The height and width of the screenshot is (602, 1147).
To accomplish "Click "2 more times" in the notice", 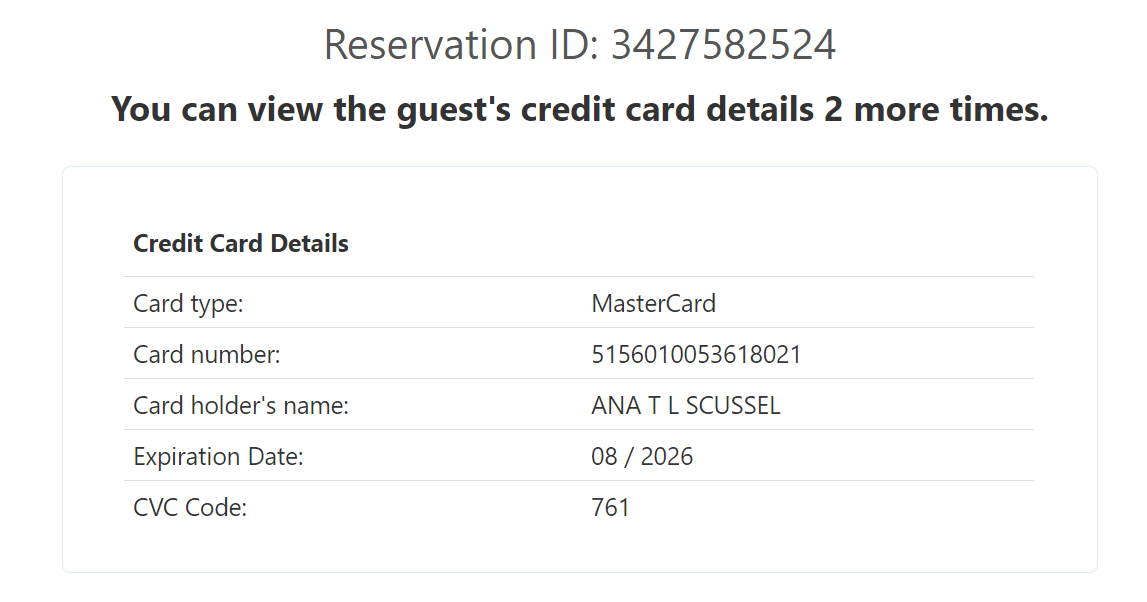I will [x=936, y=108].
